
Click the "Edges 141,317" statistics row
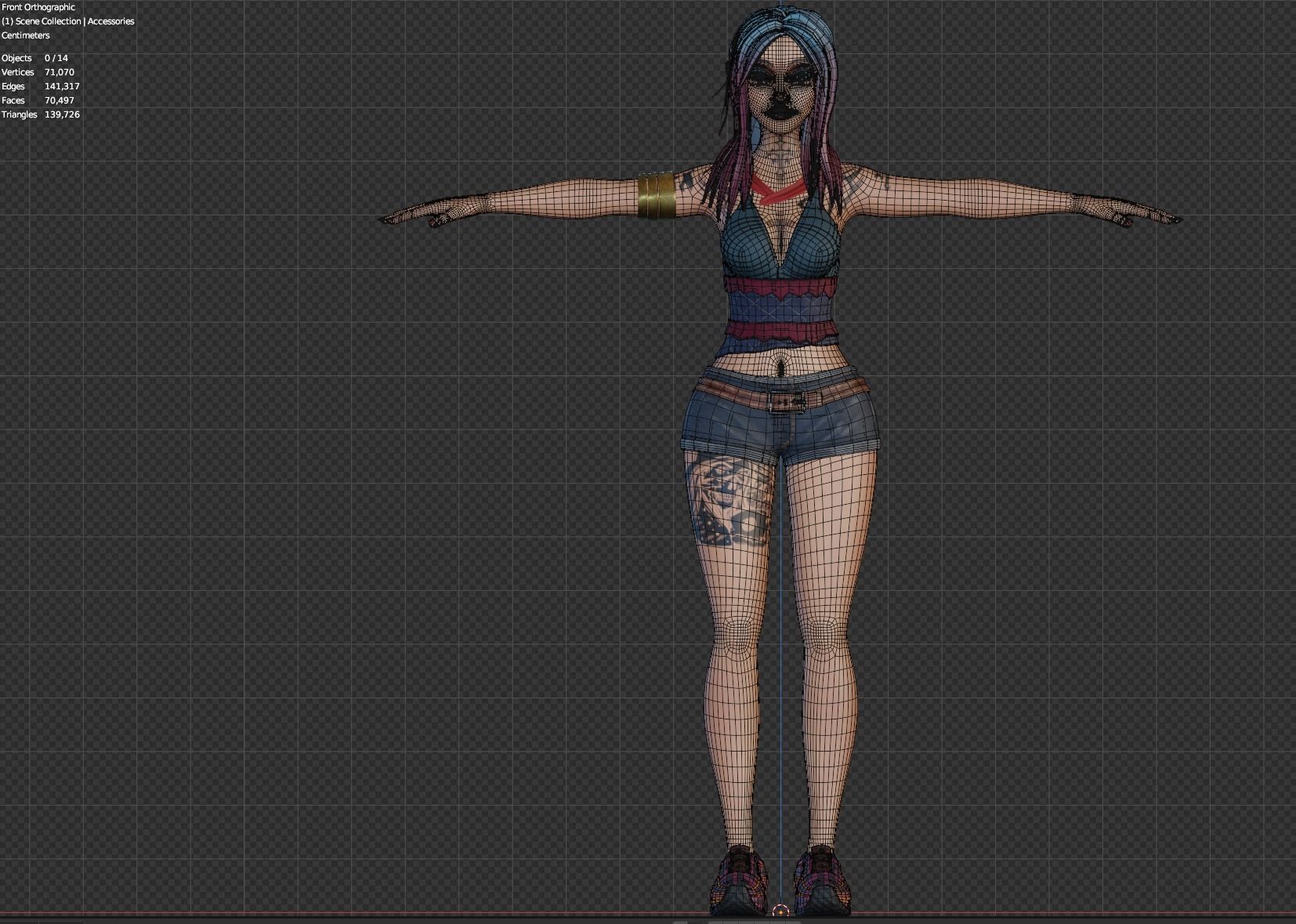click(41, 86)
